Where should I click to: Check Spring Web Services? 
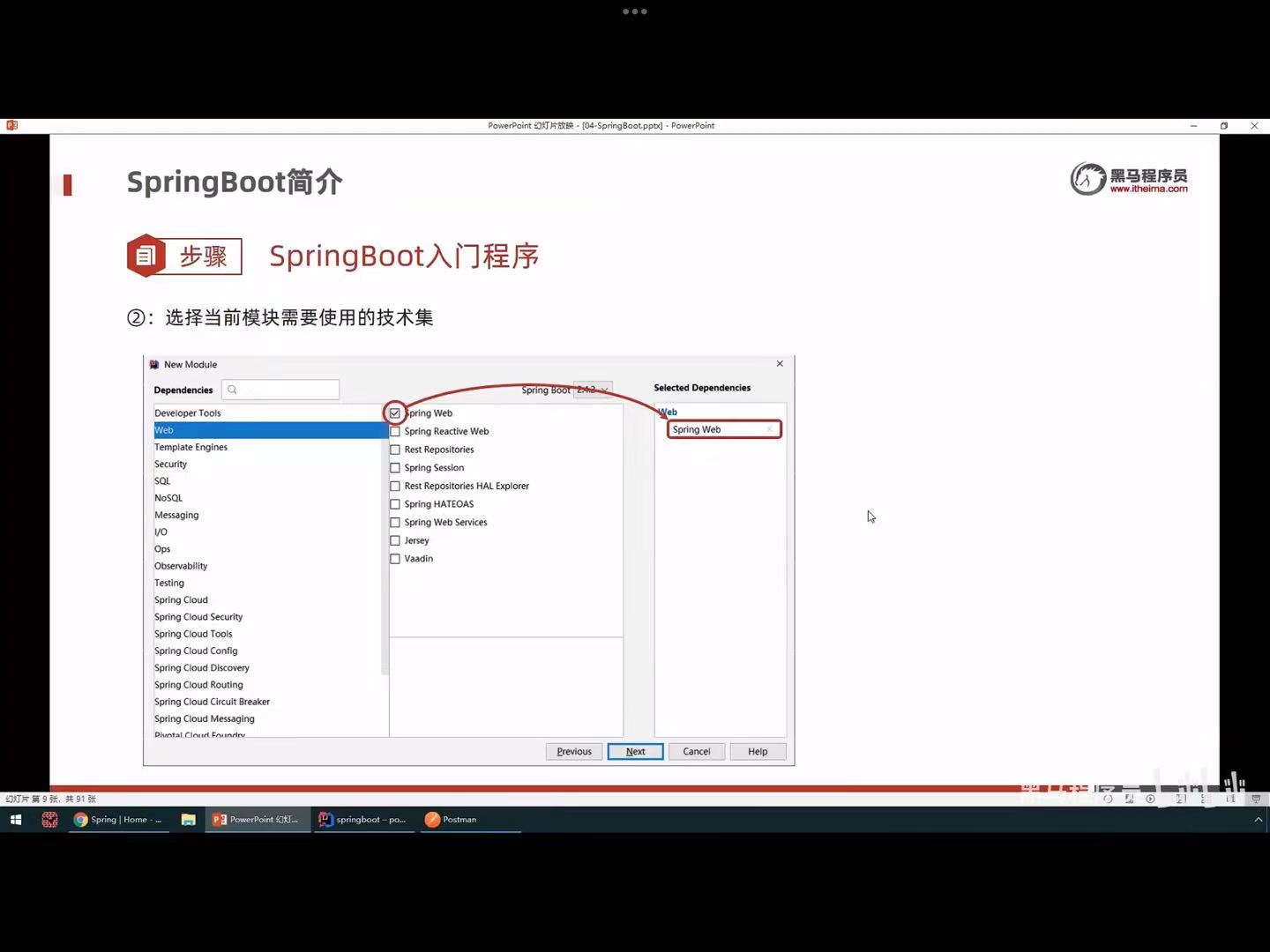(x=395, y=523)
